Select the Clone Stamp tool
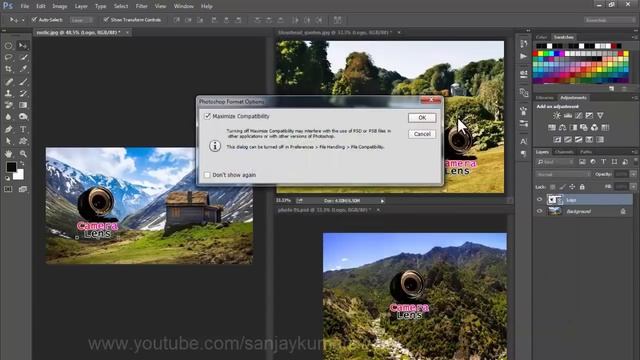Viewport: 640px width, 360px height. point(8,93)
